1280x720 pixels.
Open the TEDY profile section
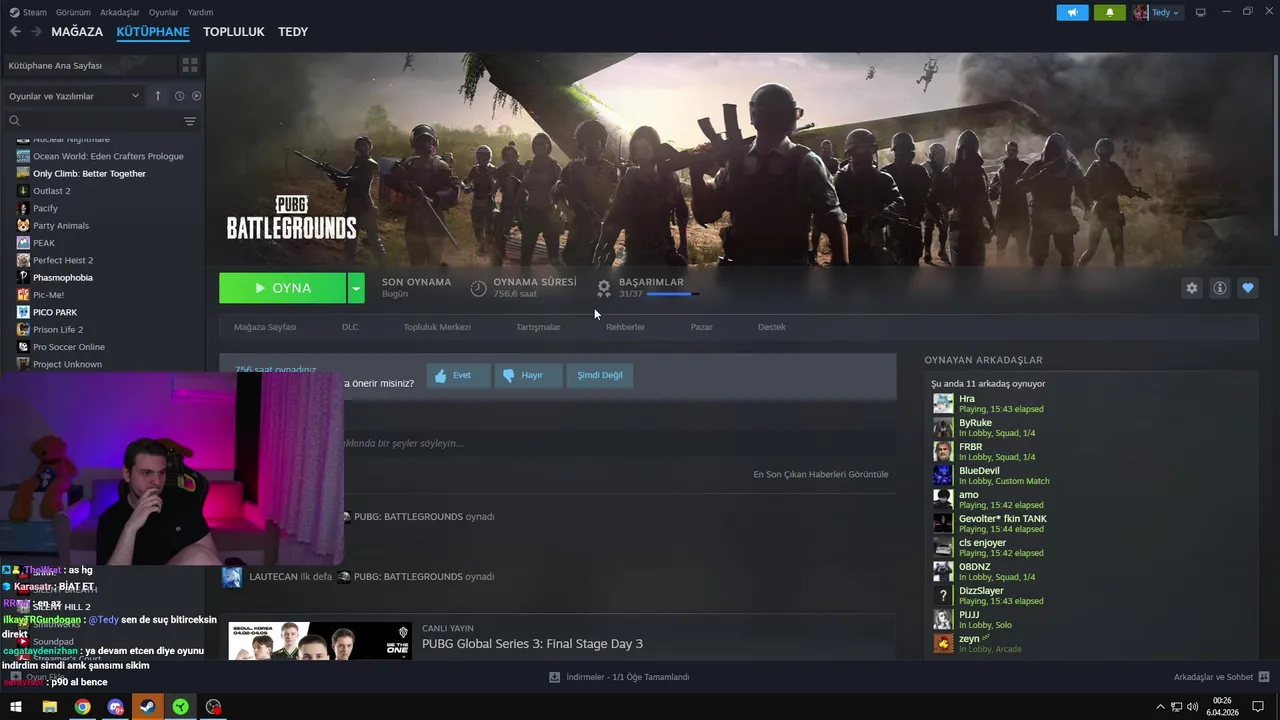tap(293, 32)
